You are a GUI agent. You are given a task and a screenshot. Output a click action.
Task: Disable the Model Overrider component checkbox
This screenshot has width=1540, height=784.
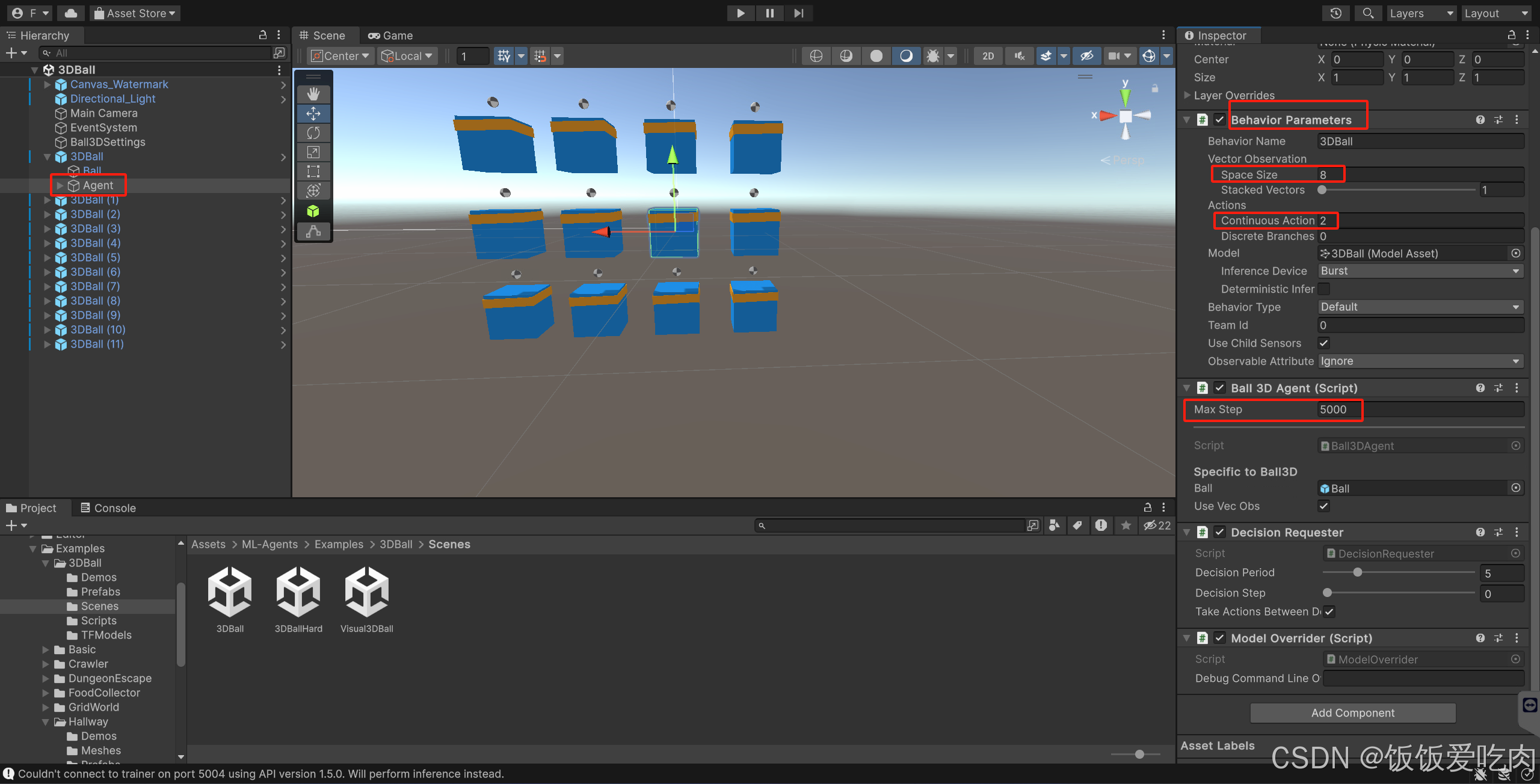click(x=1219, y=638)
